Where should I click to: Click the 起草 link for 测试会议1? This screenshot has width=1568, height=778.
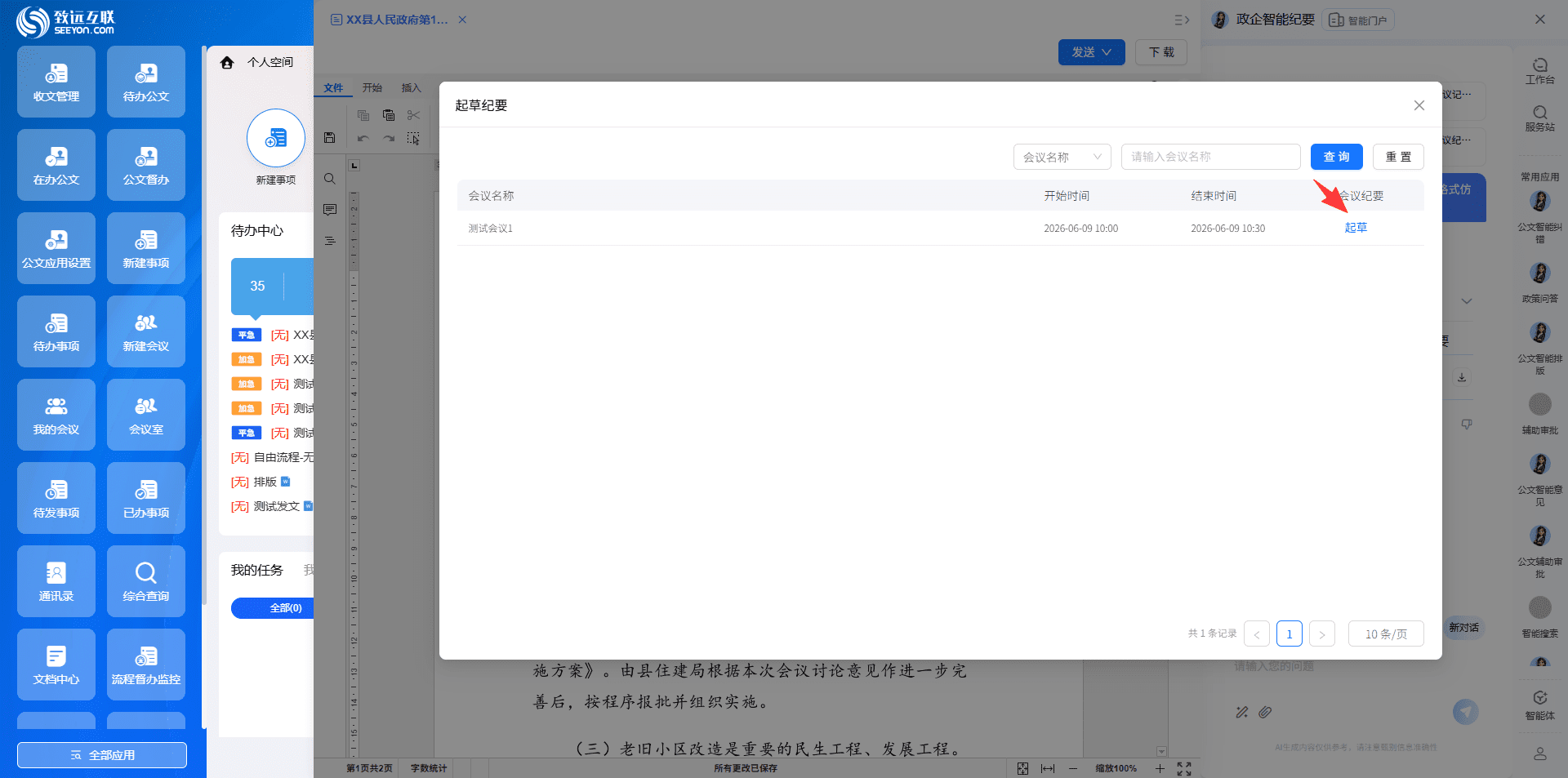click(1356, 228)
